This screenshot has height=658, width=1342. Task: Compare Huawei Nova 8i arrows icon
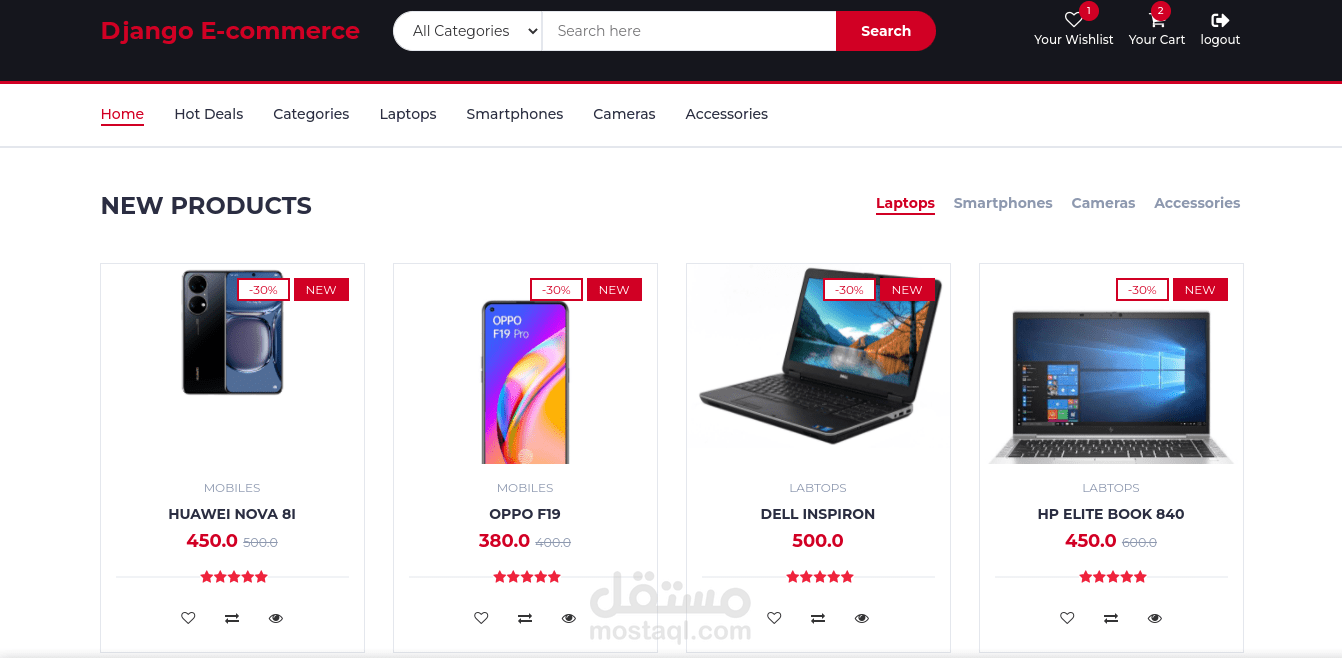click(232, 618)
